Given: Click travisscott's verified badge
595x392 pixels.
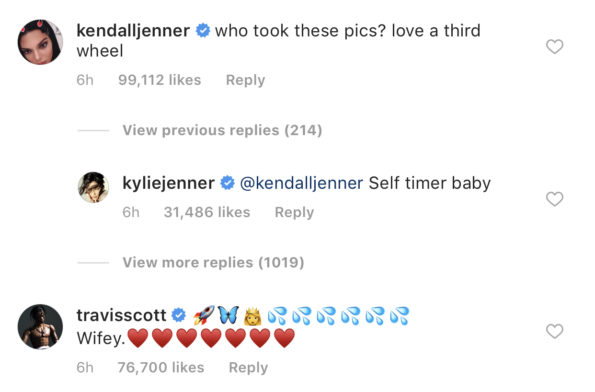Looking at the screenshot, I should pos(179,315).
